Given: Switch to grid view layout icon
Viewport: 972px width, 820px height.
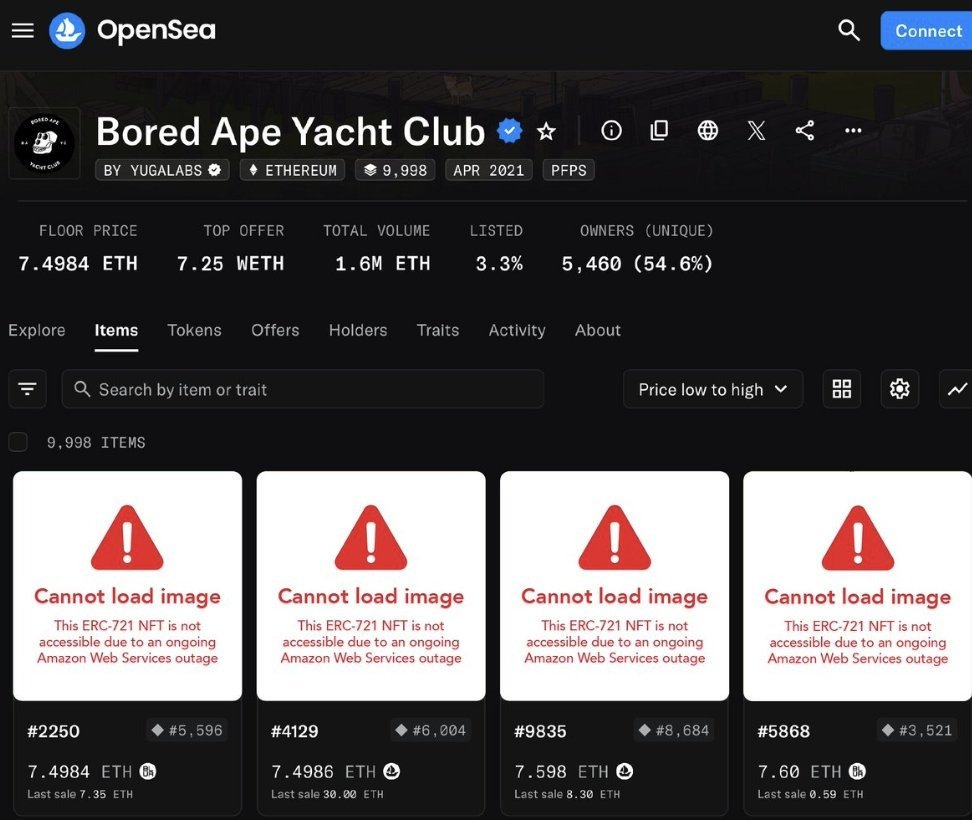Looking at the screenshot, I should pyautogui.click(x=841, y=389).
